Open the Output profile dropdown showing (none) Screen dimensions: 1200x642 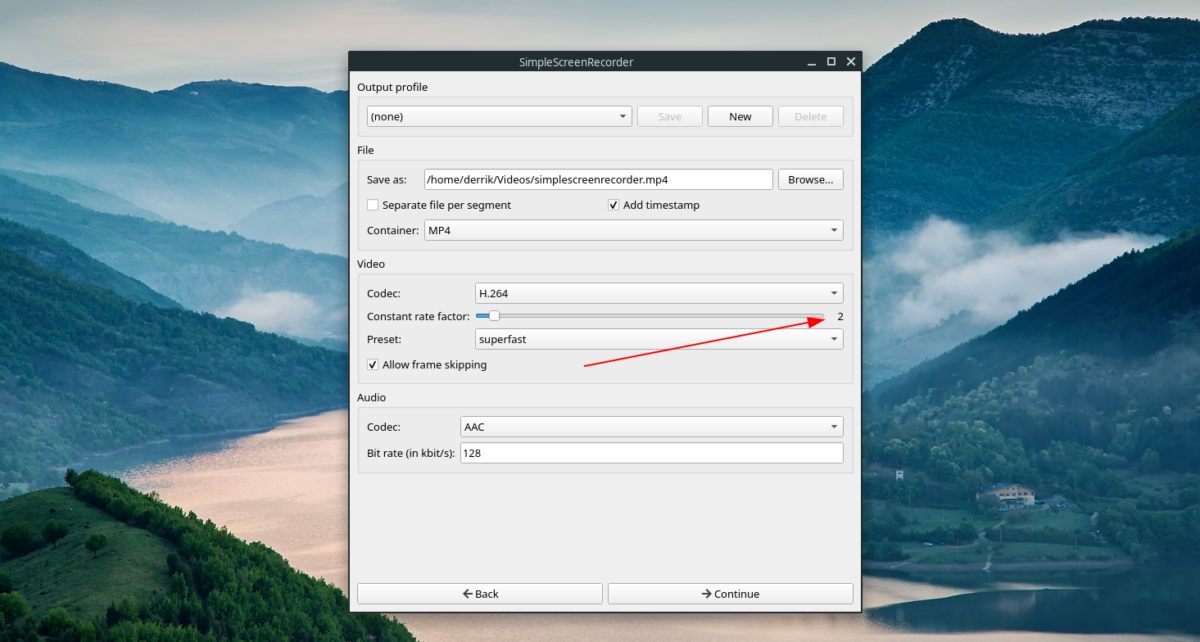pyautogui.click(x=499, y=117)
